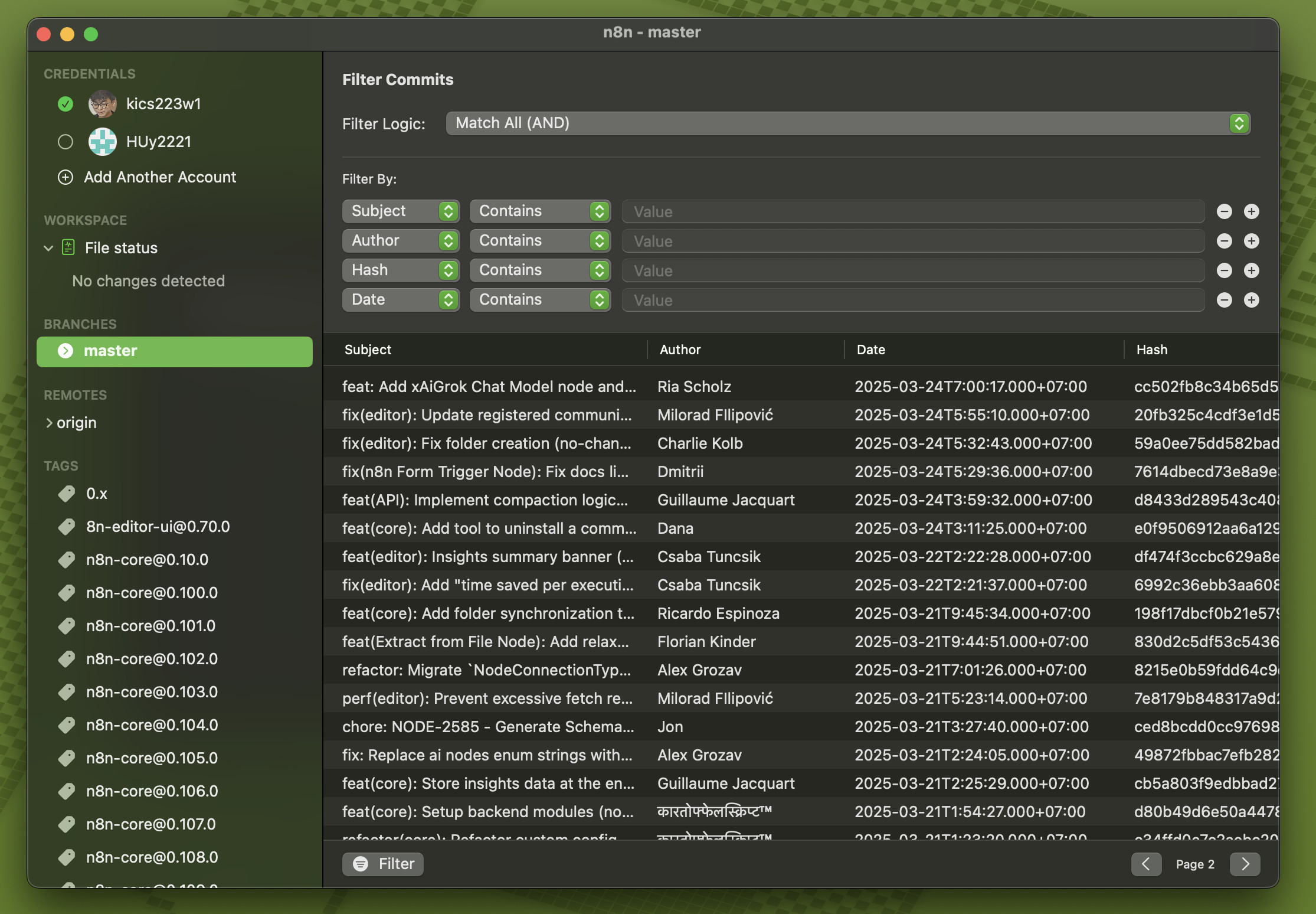Click the plus icon beside Add Another Account
This screenshot has width=1316, height=914.
tap(66, 177)
